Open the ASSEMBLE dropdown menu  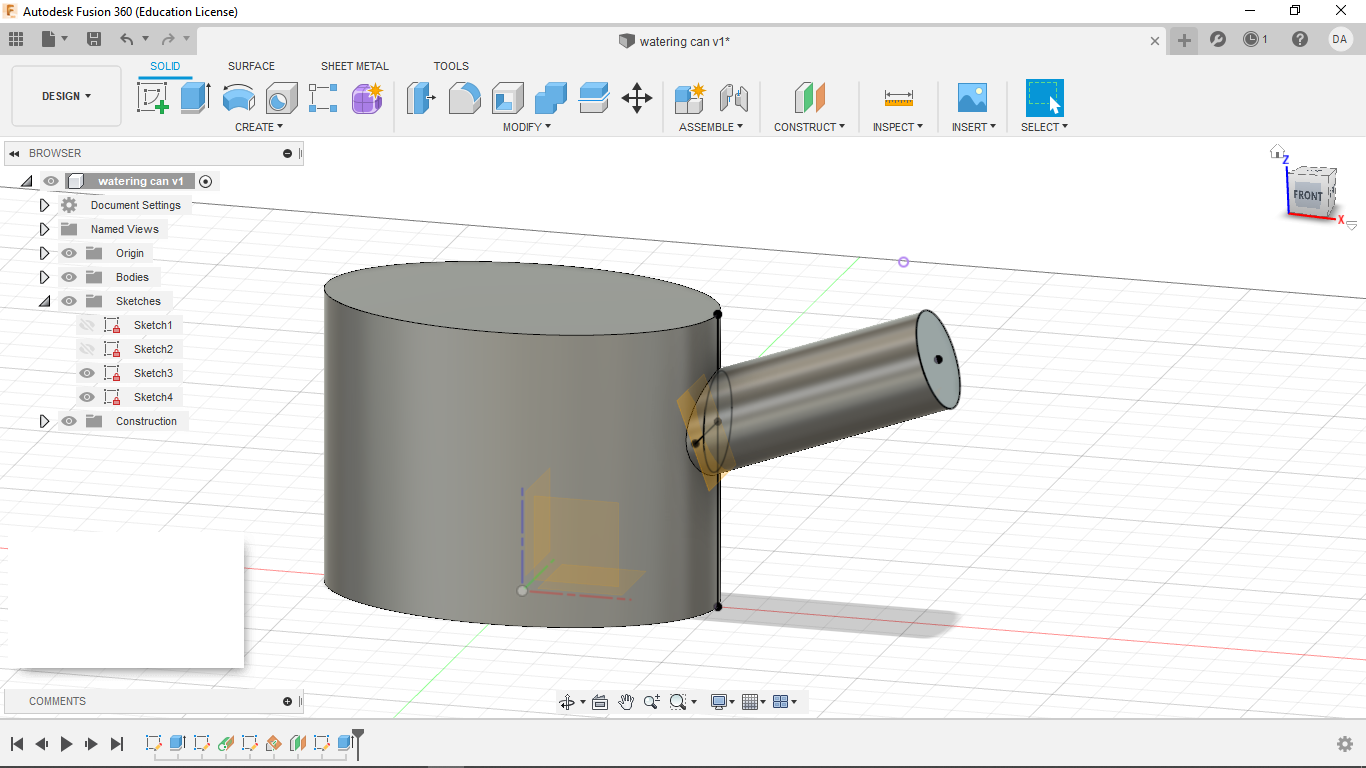(x=711, y=127)
